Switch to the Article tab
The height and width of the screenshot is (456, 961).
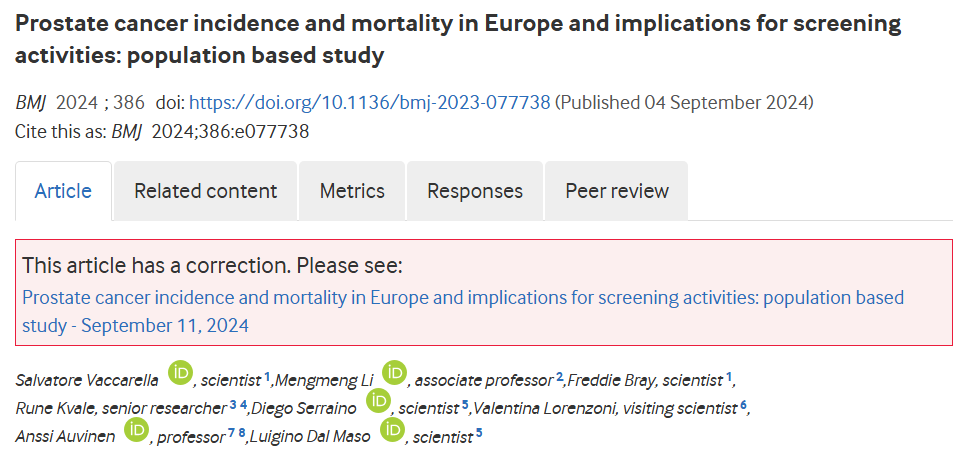point(63,191)
